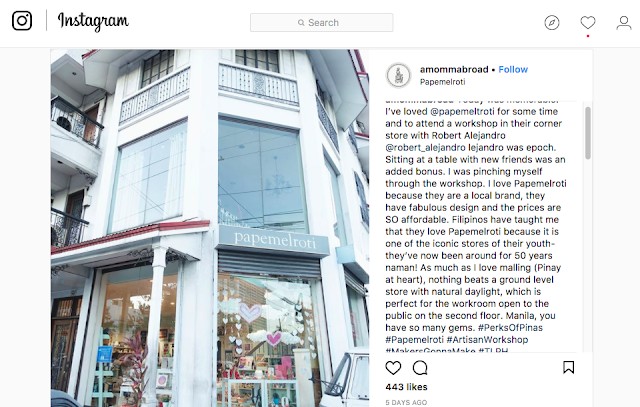This screenshot has width=640, height=407.
Task: Open the #ArtisanWorkshop hashtag
Action: pos(487,340)
